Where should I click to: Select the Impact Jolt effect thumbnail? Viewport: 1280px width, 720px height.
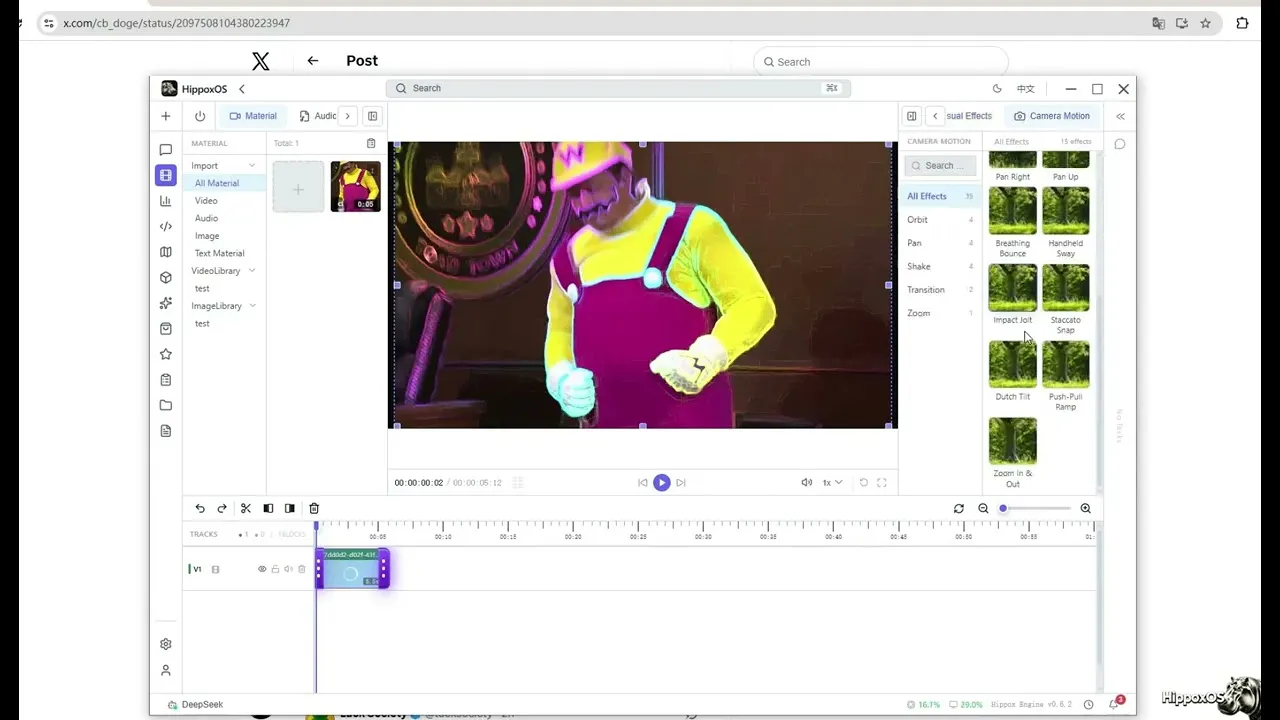tap(1013, 288)
